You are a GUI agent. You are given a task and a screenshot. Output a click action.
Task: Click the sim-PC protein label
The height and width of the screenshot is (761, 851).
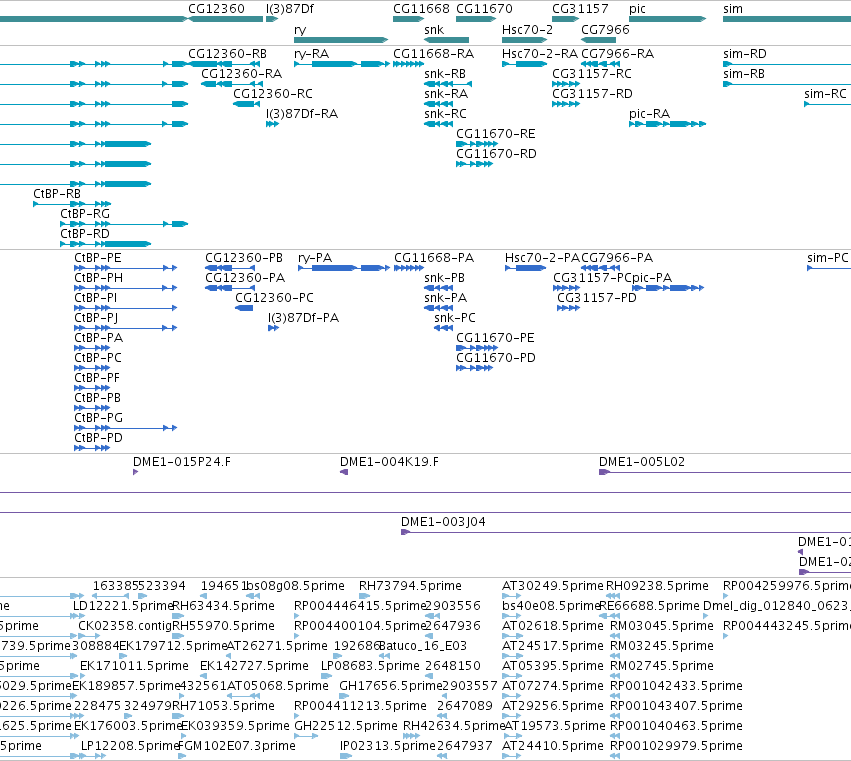point(828,258)
